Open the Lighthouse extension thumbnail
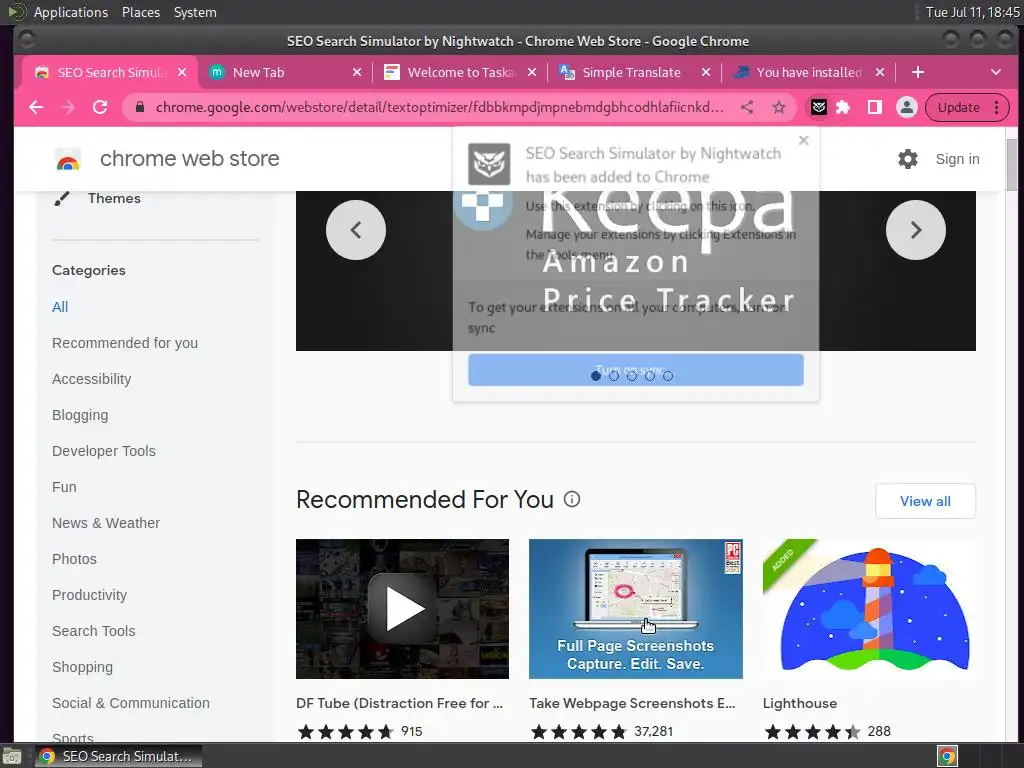This screenshot has width=1024, height=768. coord(869,609)
